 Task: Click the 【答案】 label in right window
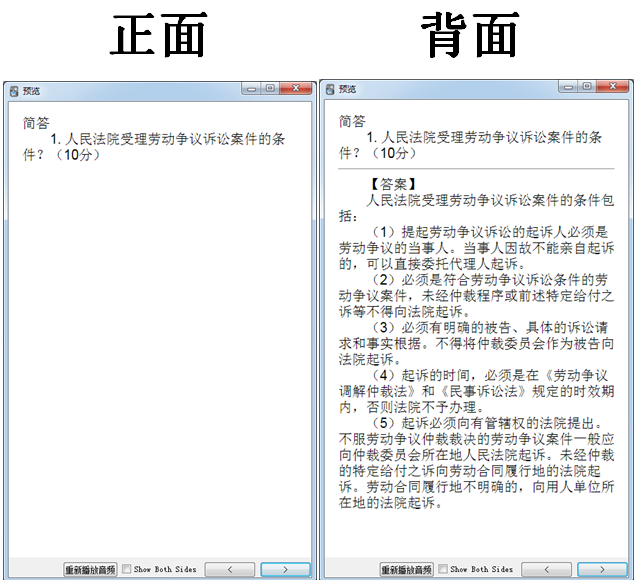tap(393, 184)
